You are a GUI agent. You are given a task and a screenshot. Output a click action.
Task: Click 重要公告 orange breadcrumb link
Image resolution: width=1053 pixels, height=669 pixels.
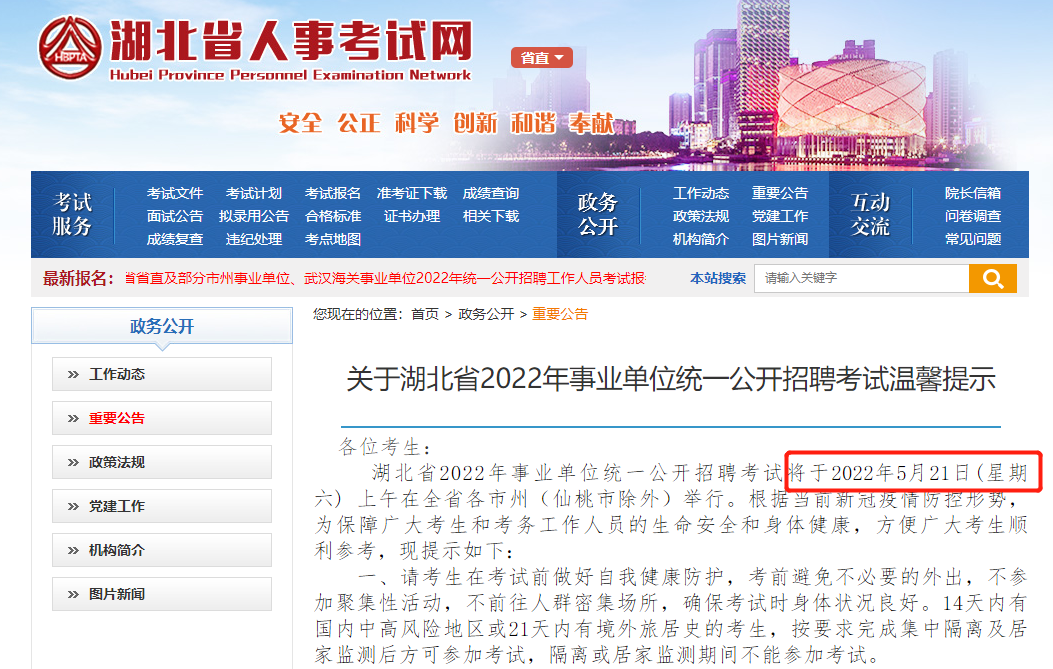click(560, 314)
